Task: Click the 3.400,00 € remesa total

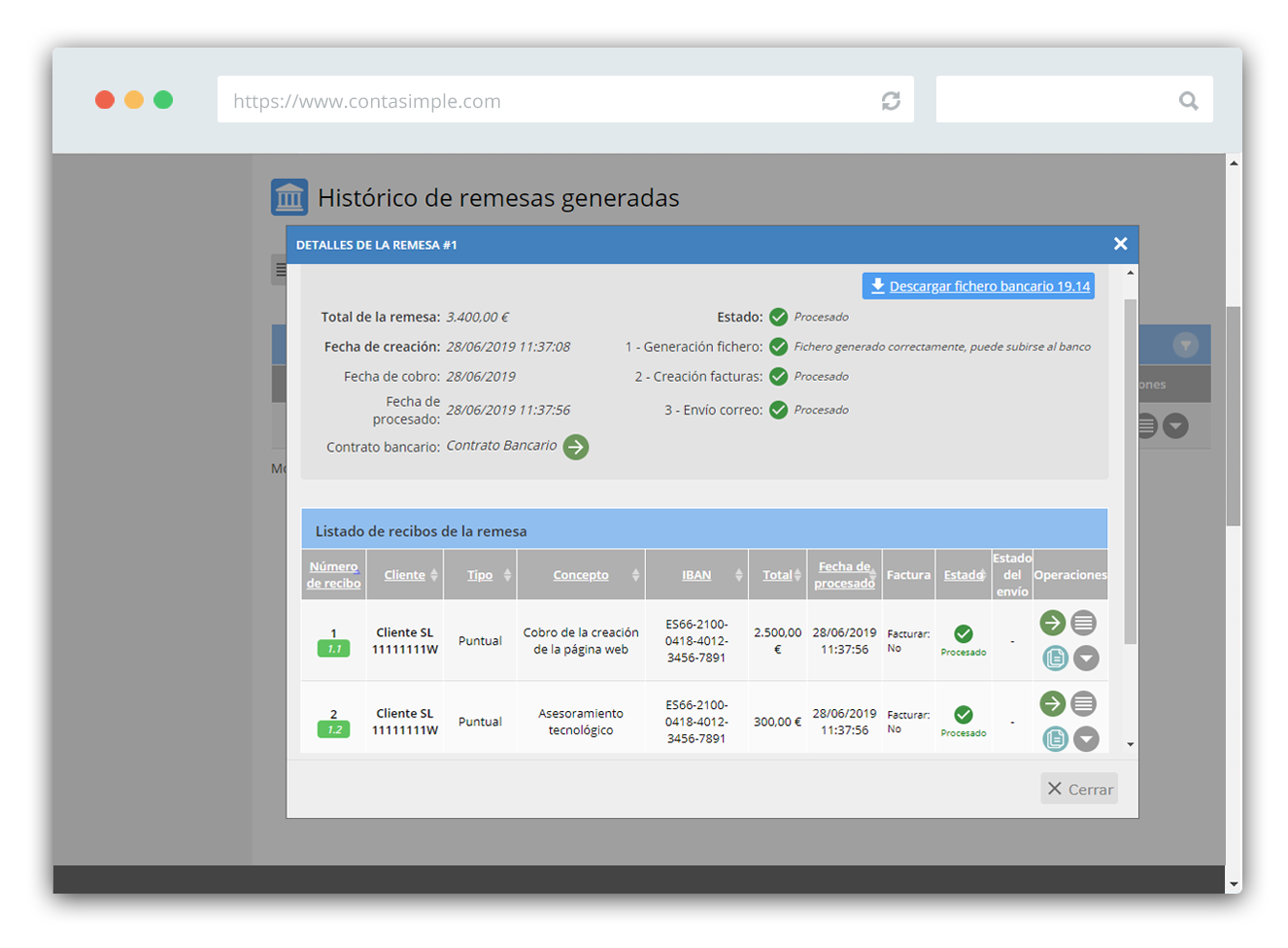Action: tap(478, 317)
